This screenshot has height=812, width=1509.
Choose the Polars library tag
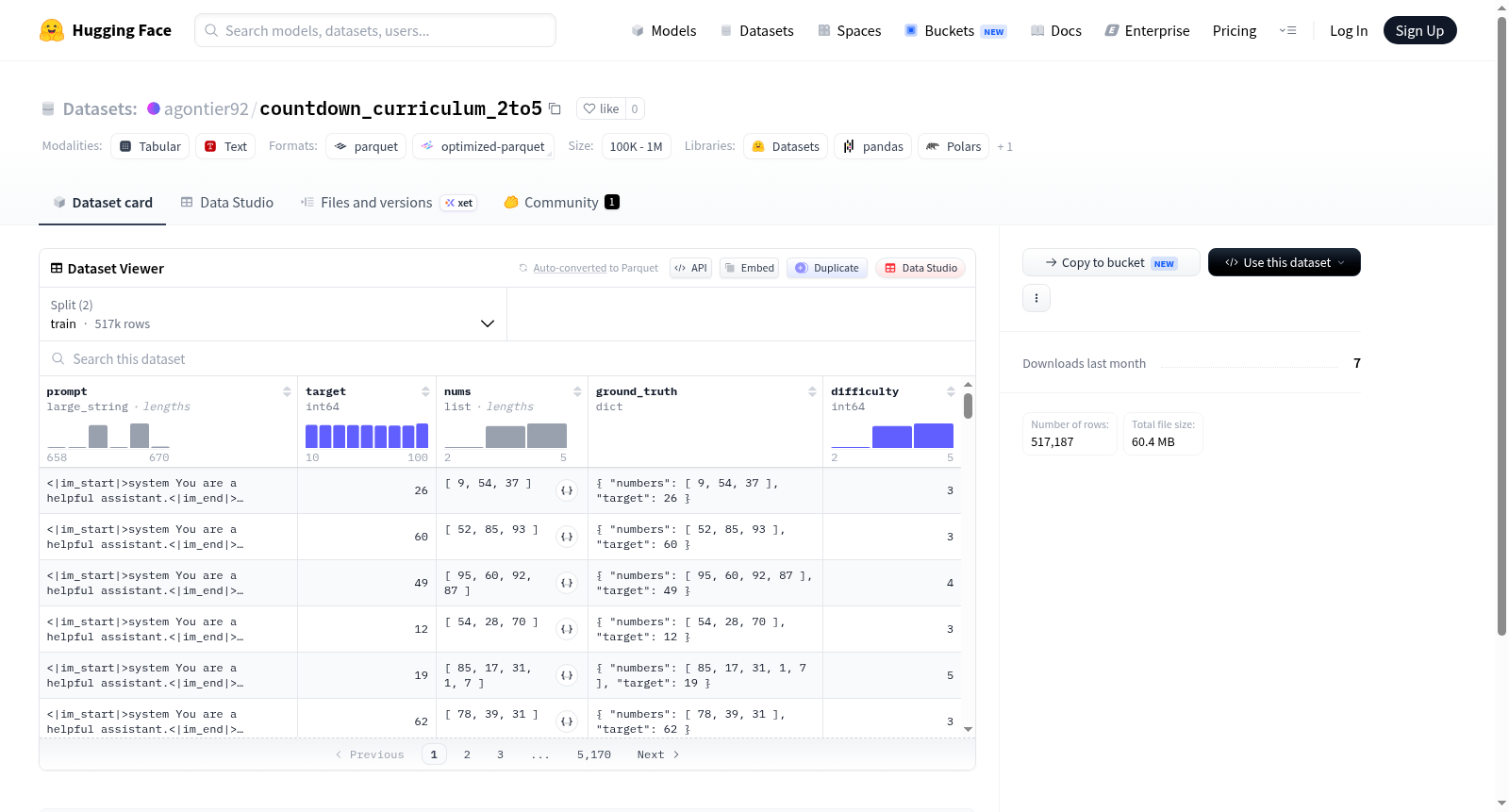click(x=953, y=146)
